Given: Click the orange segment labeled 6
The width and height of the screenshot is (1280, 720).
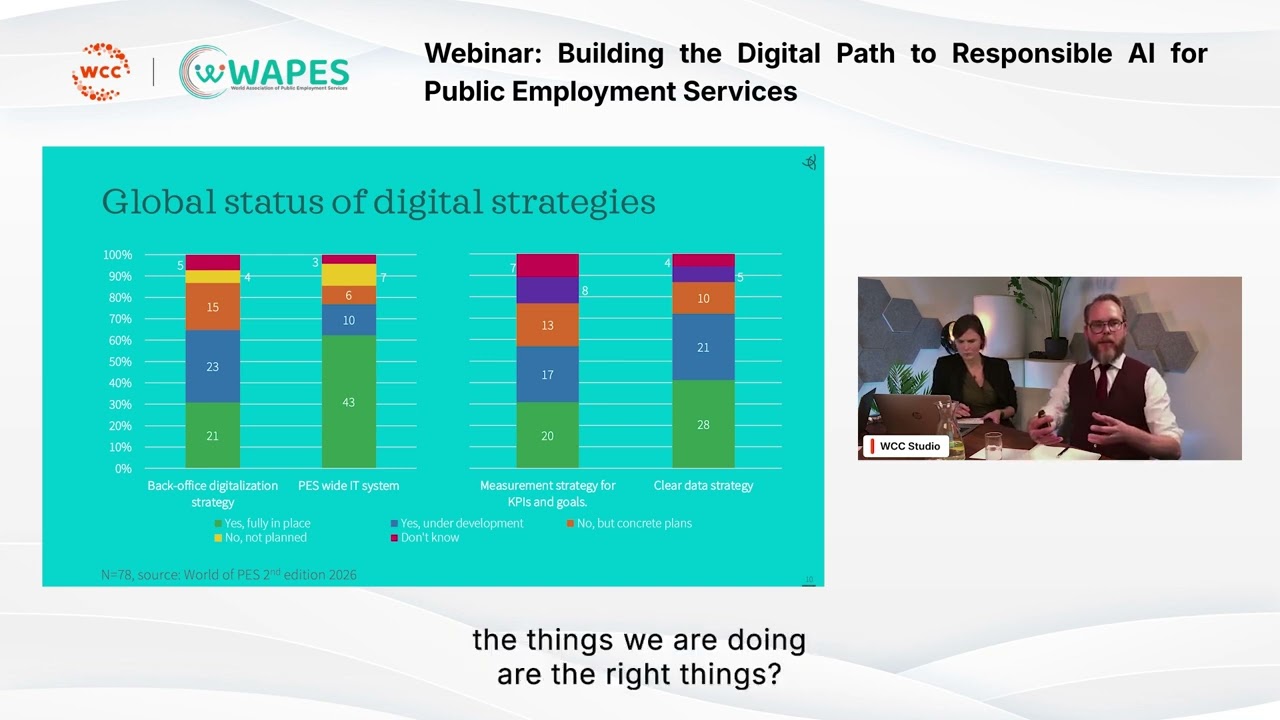Looking at the screenshot, I should [348, 295].
